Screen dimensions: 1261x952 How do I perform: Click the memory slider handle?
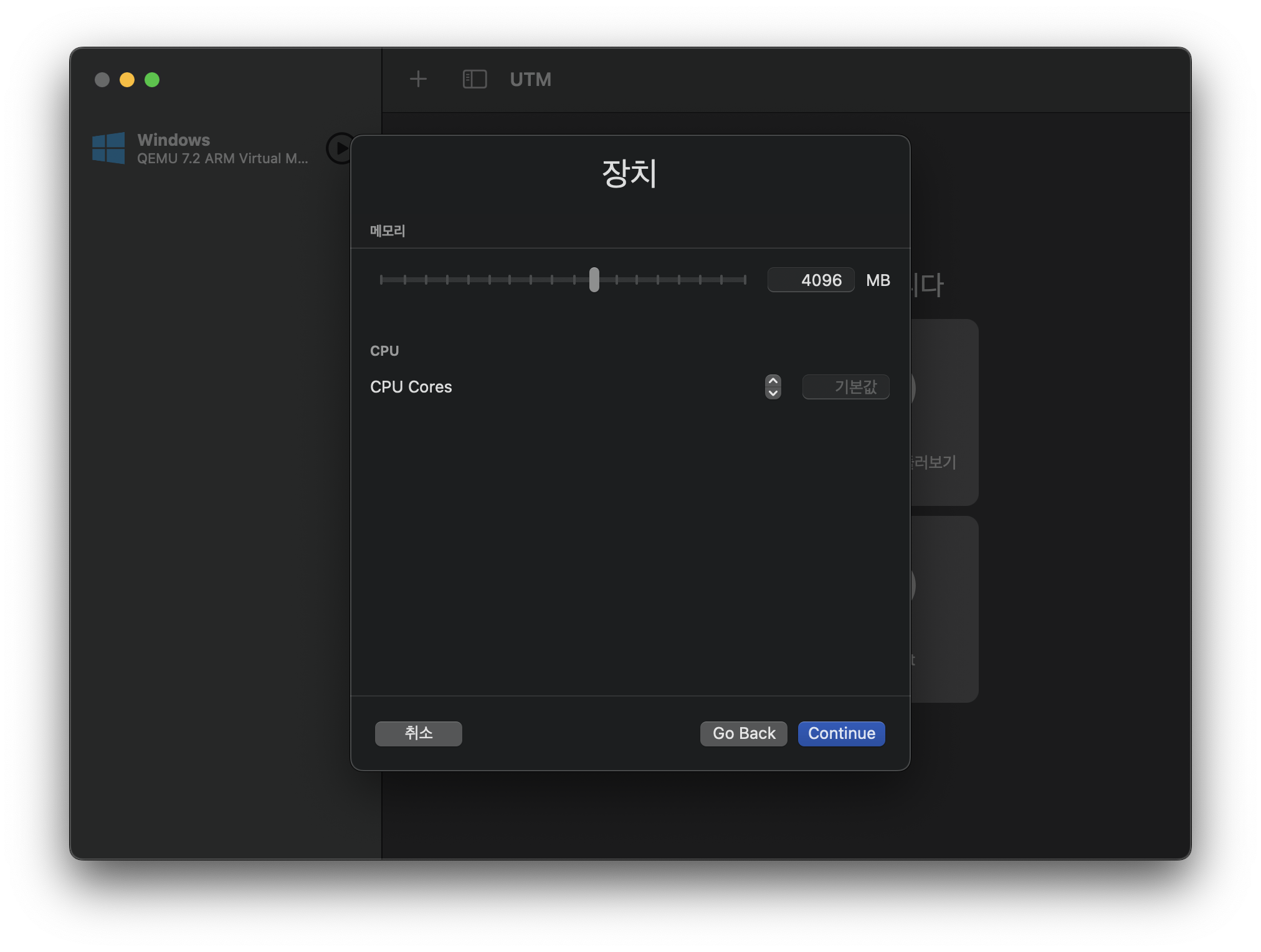point(594,280)
